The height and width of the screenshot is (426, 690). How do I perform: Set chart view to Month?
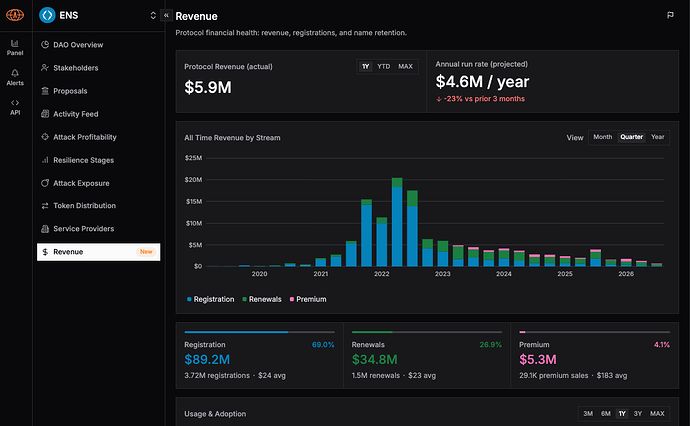(602, 137)
